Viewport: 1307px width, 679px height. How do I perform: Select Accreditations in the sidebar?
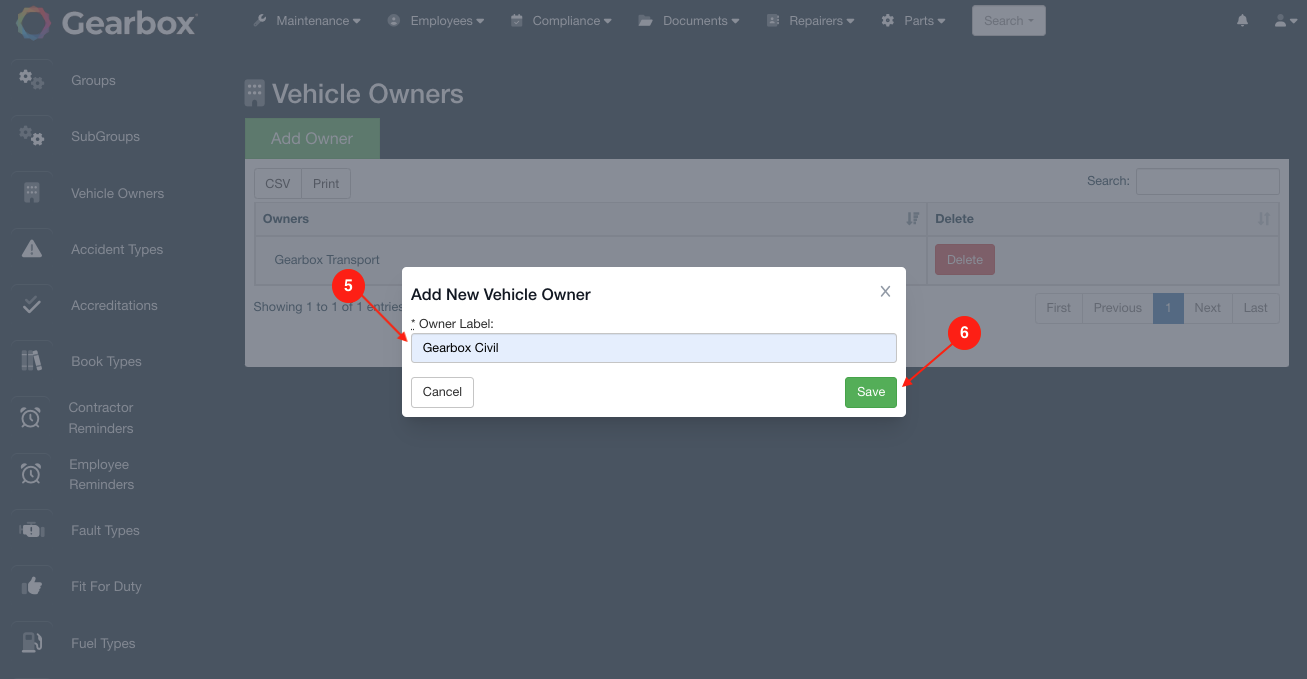(x=114, y=305)
